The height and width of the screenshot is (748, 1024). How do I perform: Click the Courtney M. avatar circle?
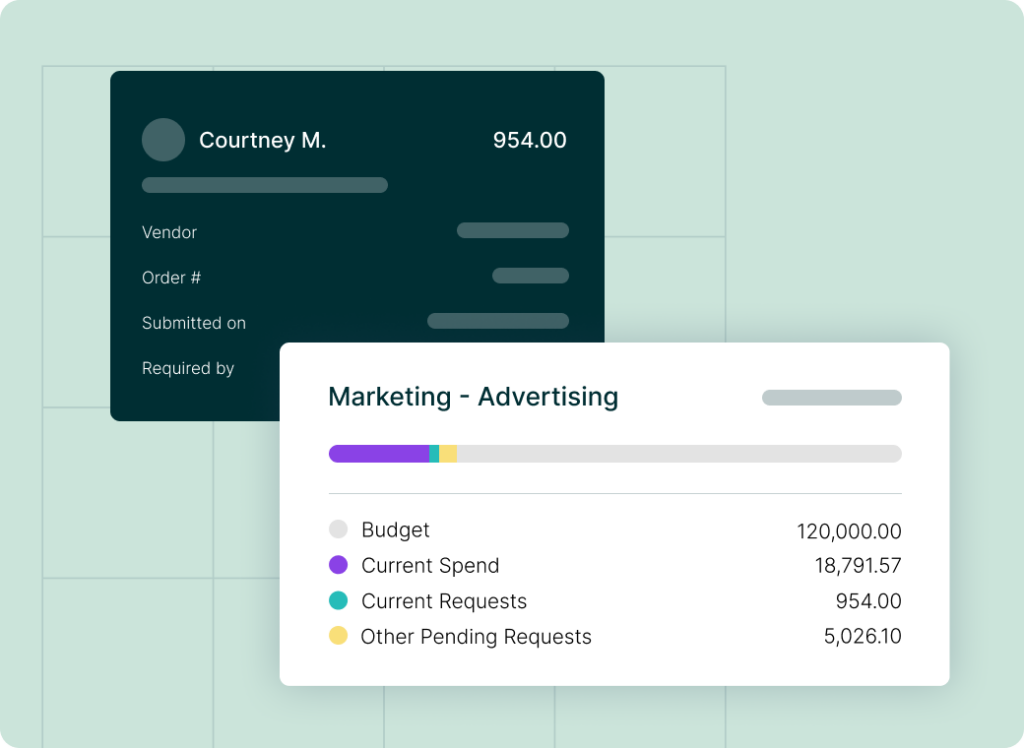pyautogui.click(x=163, y=140)
